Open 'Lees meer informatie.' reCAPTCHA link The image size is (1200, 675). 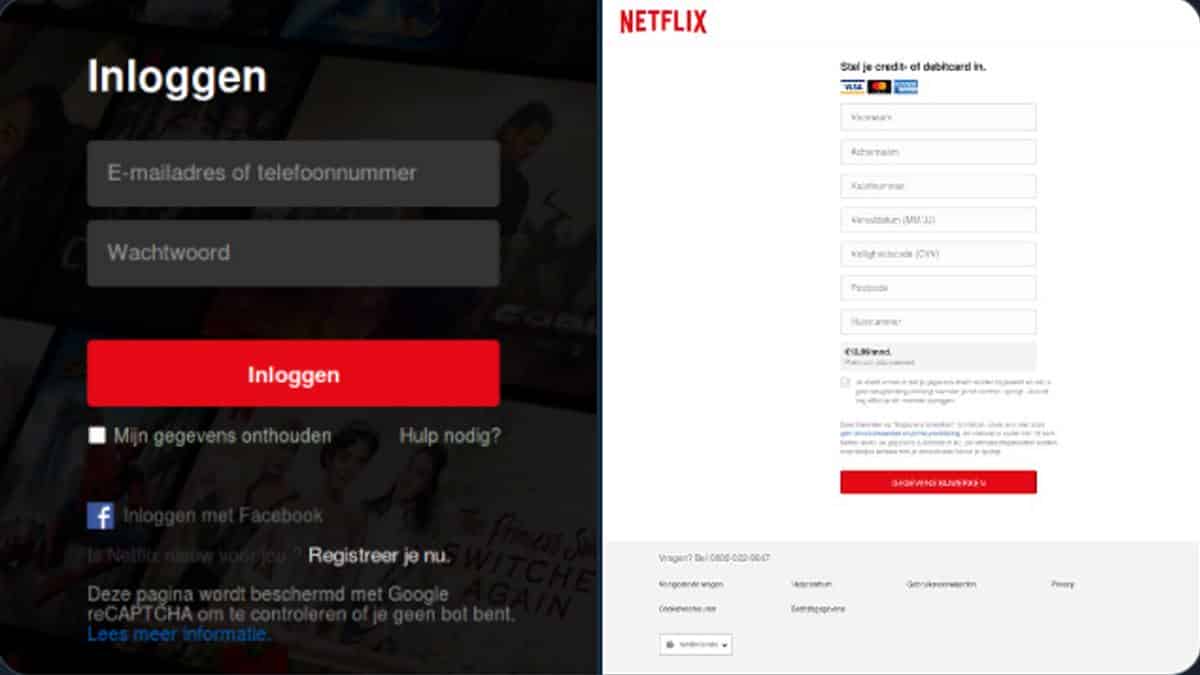coord(178,634)
